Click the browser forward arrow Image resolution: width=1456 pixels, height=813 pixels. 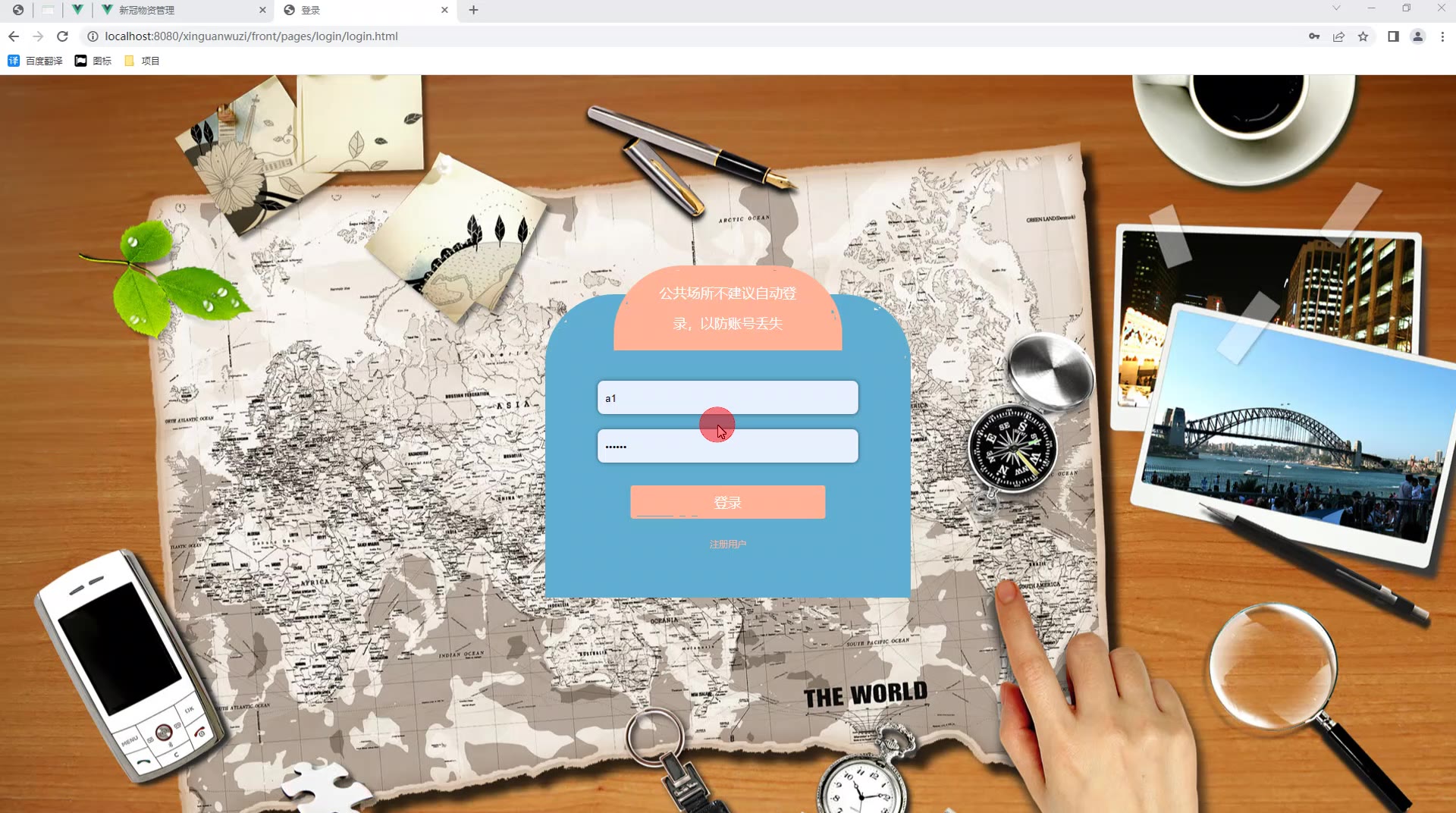coord(38,36)
